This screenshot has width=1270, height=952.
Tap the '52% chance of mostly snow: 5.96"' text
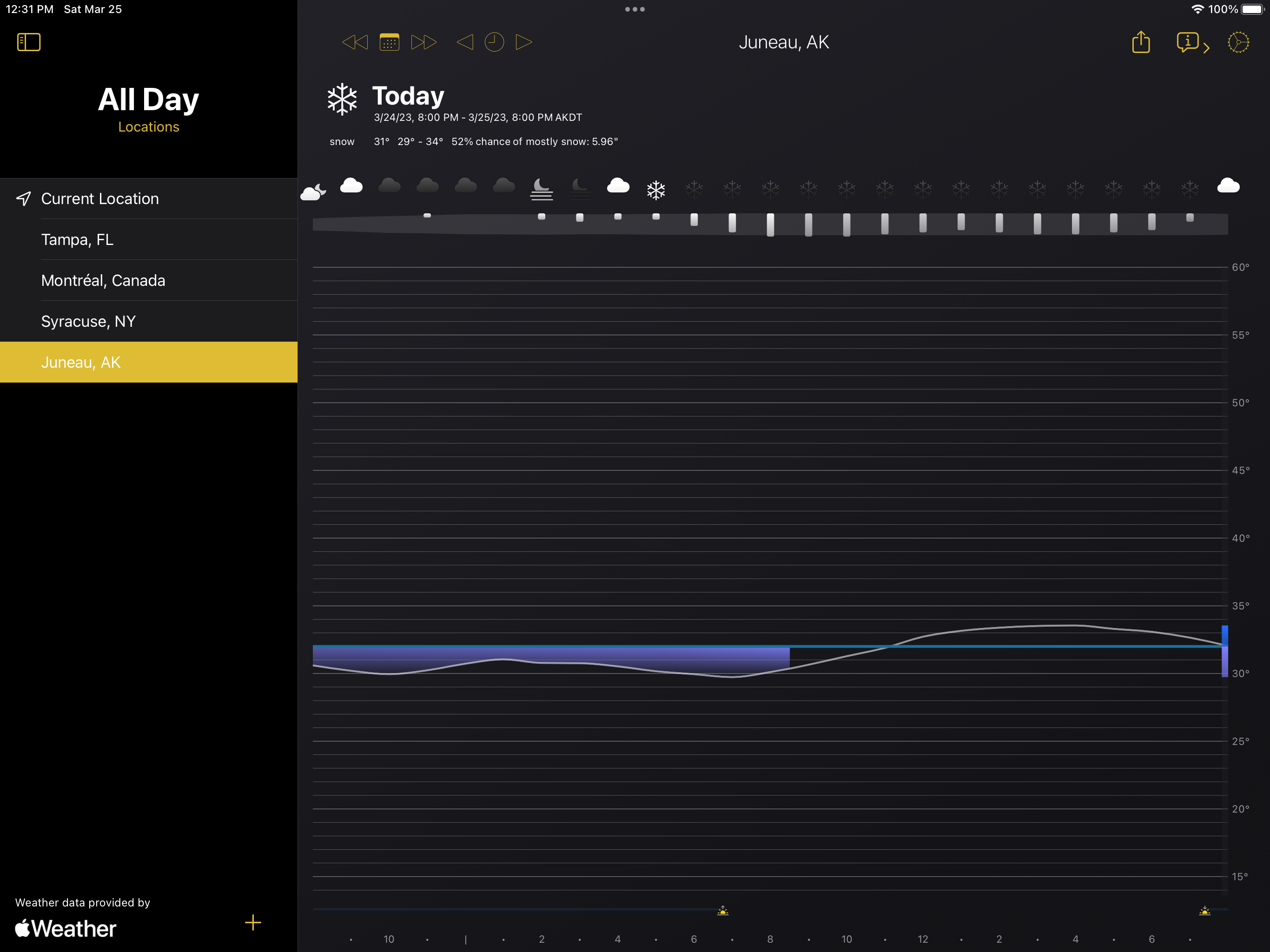point(535,142)
